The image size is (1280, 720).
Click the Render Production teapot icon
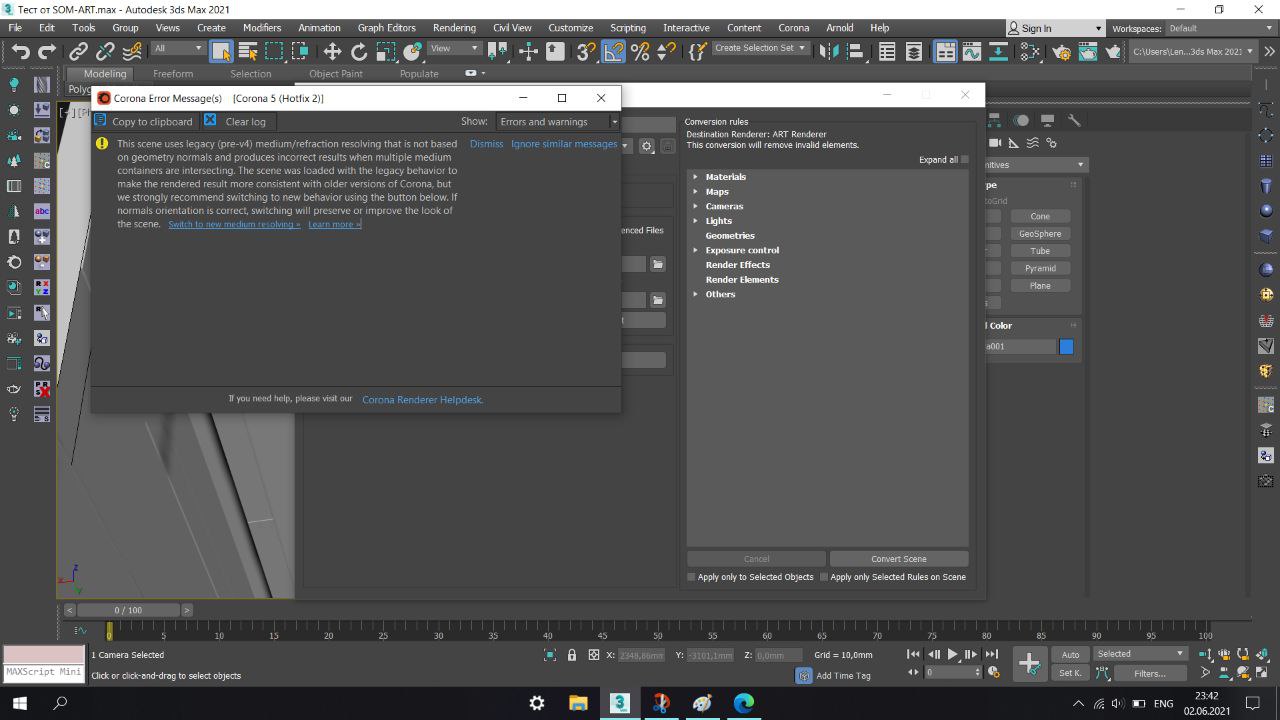[1113, 51]
